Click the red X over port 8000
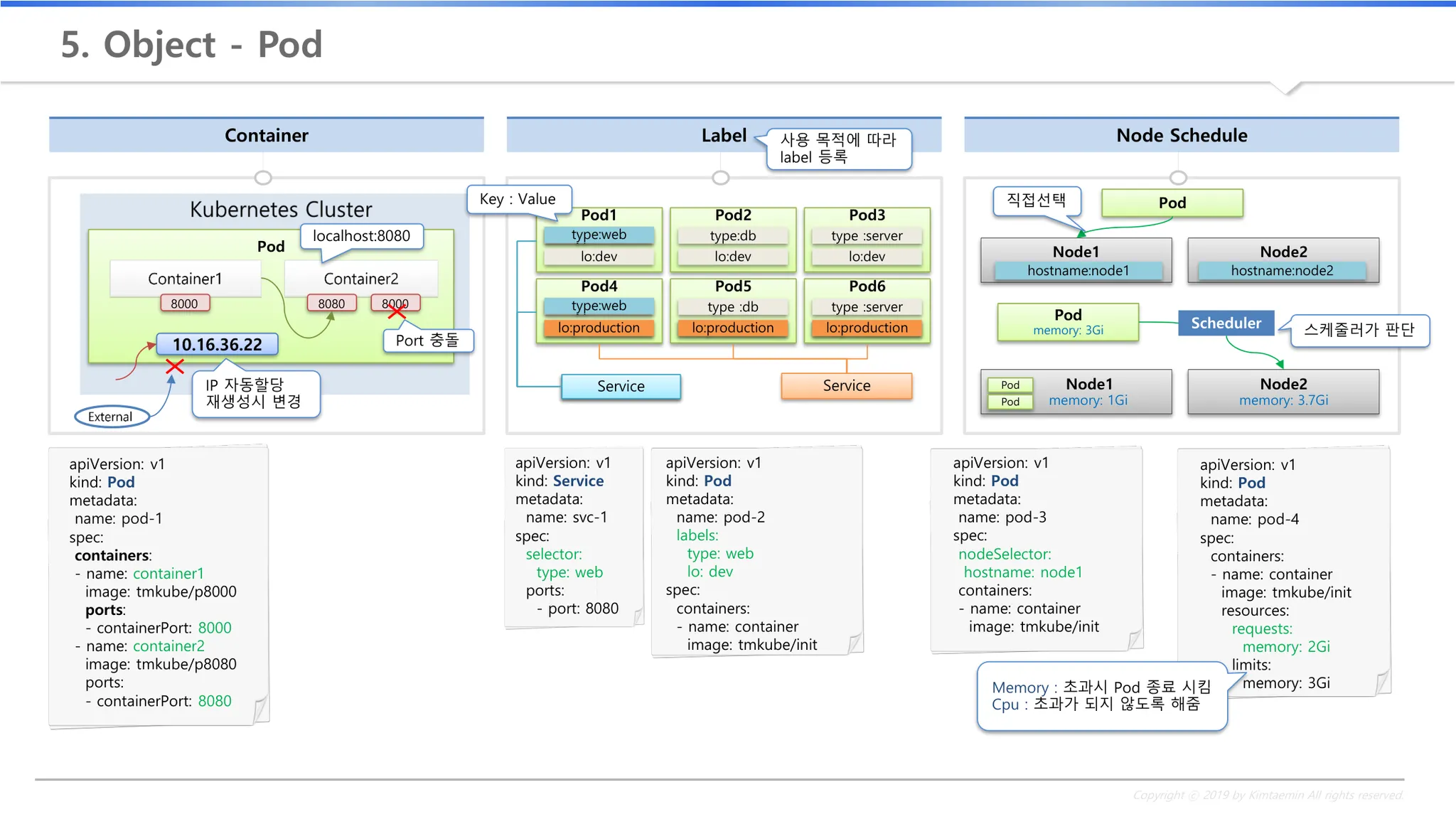1456x819 pixels. (x=397, y=311)
